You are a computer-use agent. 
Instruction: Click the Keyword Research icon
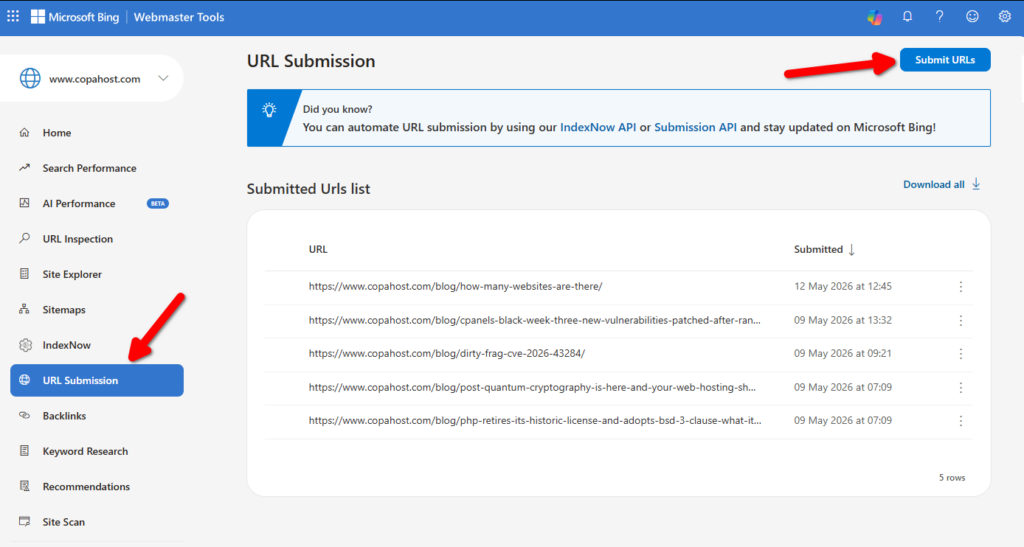click(x=24, y=450)
